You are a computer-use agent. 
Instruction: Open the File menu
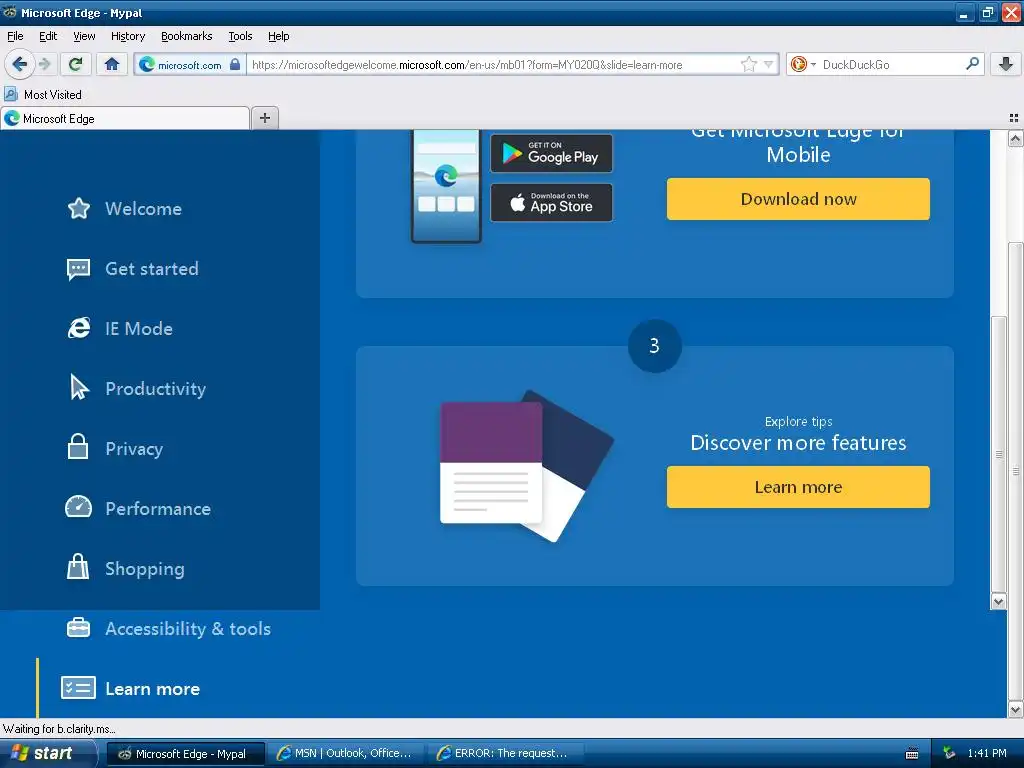(15, 36)
